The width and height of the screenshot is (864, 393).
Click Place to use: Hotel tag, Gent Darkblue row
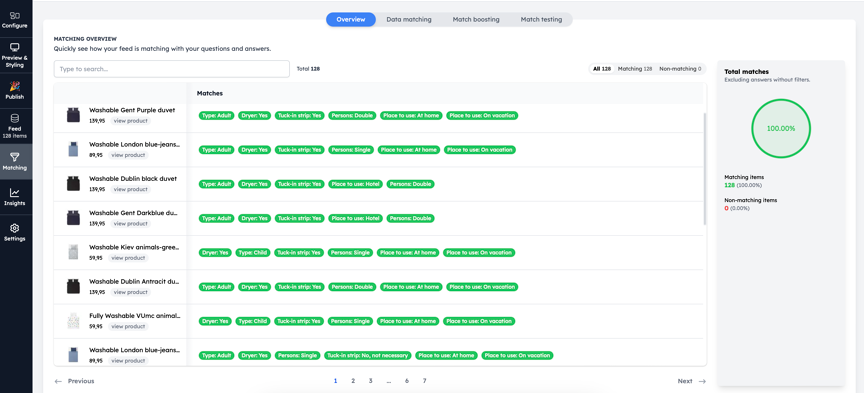(x=355, y=218)
